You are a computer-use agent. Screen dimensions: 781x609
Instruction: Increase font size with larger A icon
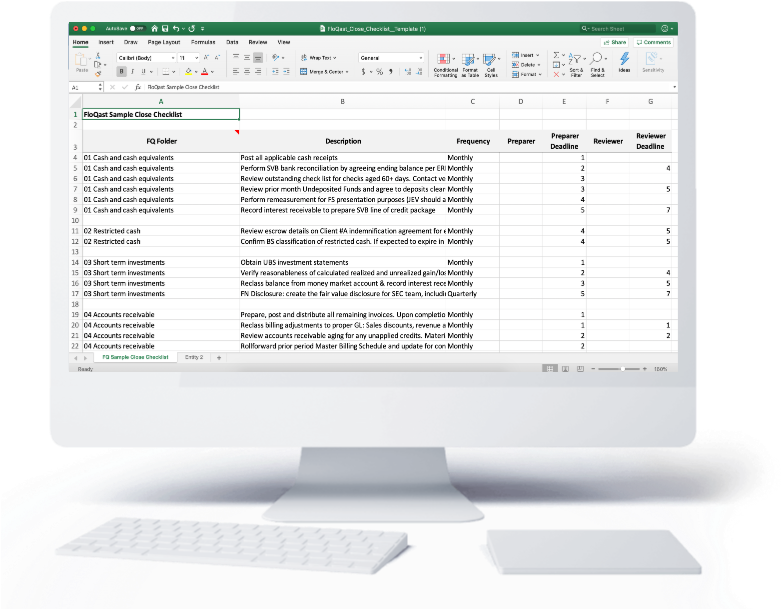pos(207,58)
